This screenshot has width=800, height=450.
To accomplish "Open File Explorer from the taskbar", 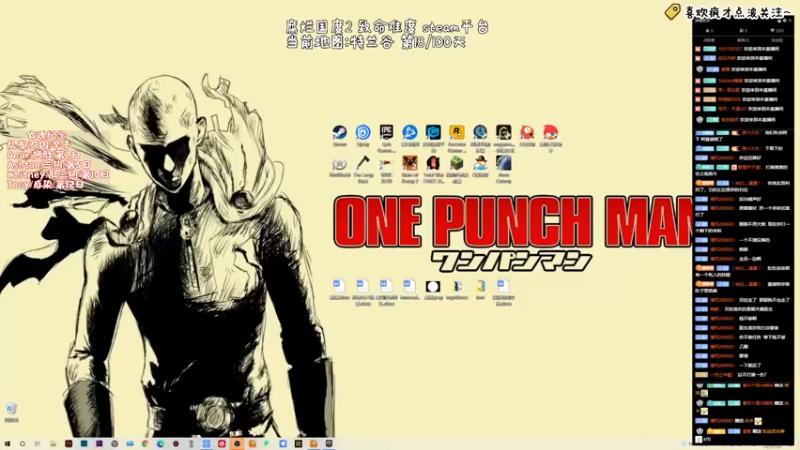I will (53, 444).
